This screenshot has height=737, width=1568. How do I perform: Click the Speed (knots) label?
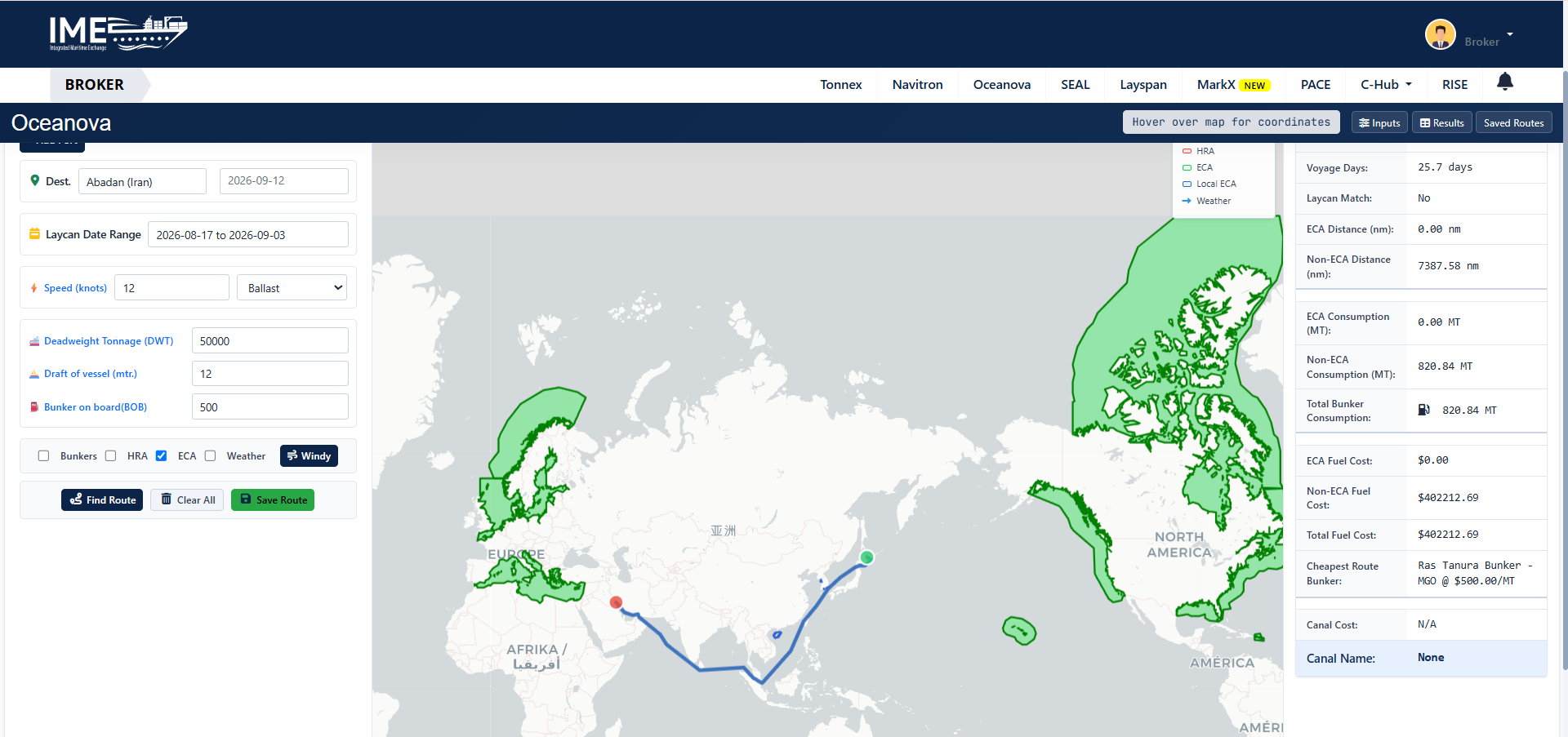[75, 288]
